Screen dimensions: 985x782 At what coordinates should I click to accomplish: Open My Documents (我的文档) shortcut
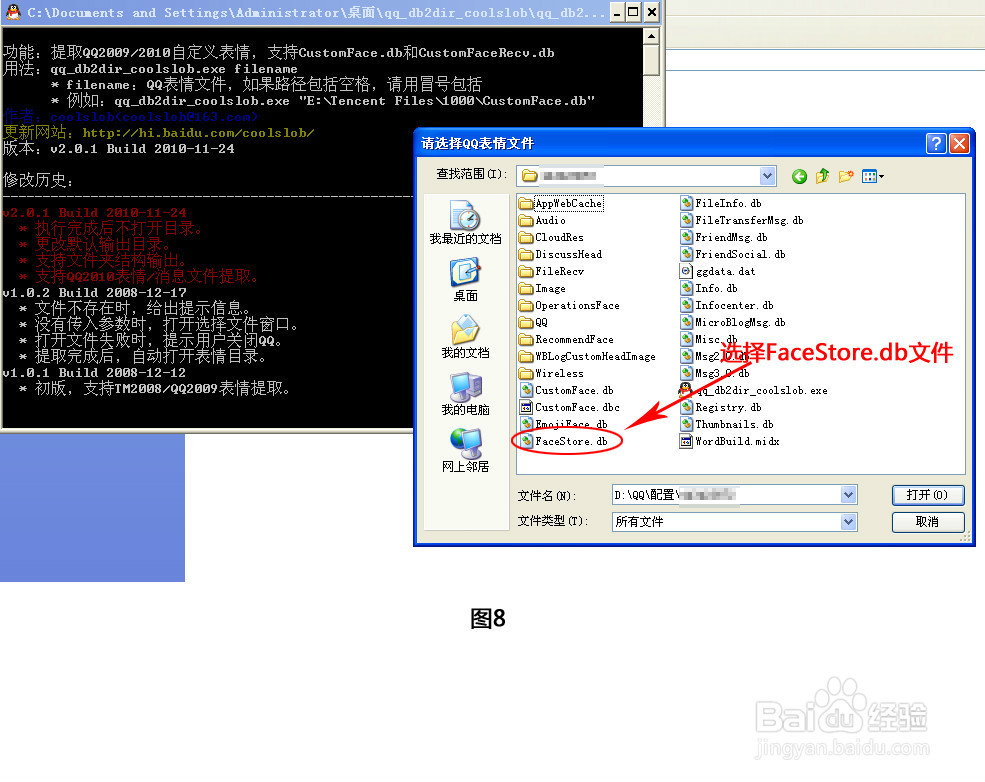465,337
